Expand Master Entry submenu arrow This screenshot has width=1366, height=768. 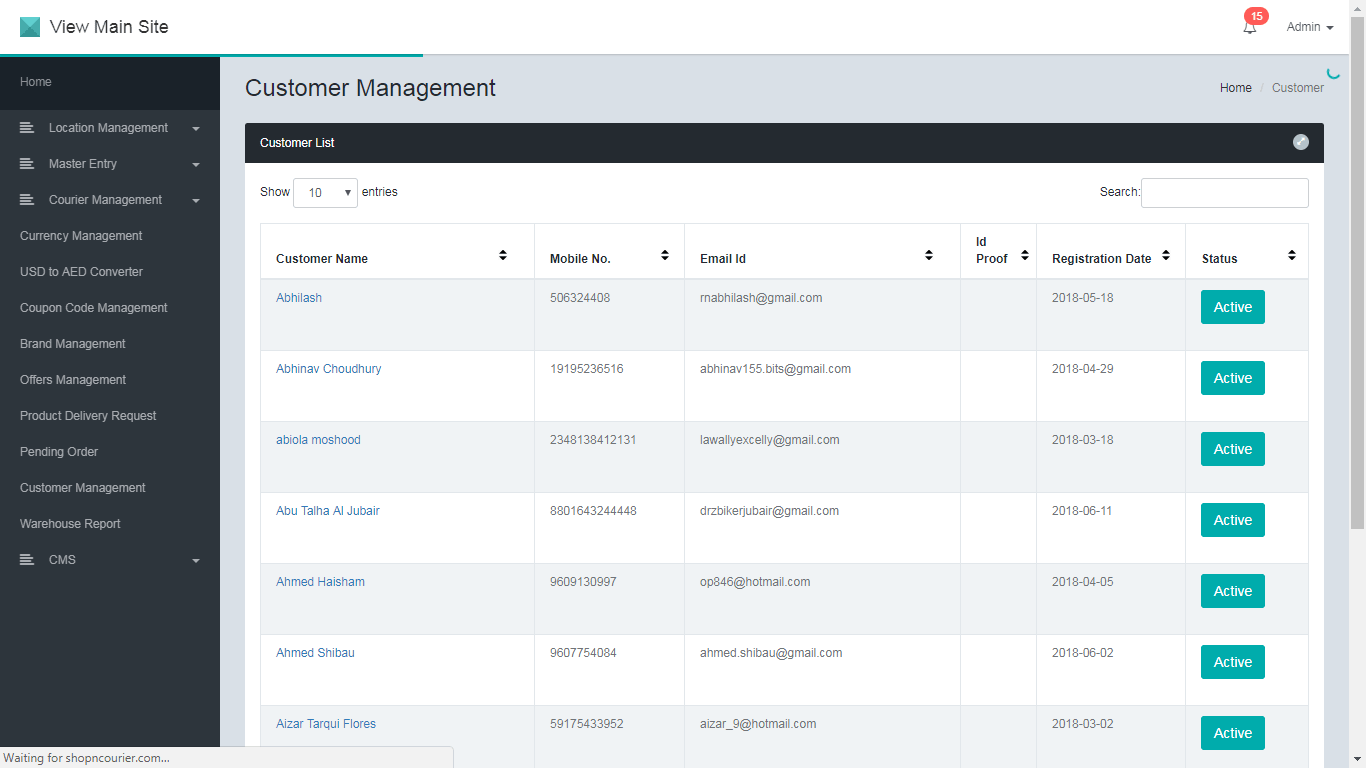[196, 165]
